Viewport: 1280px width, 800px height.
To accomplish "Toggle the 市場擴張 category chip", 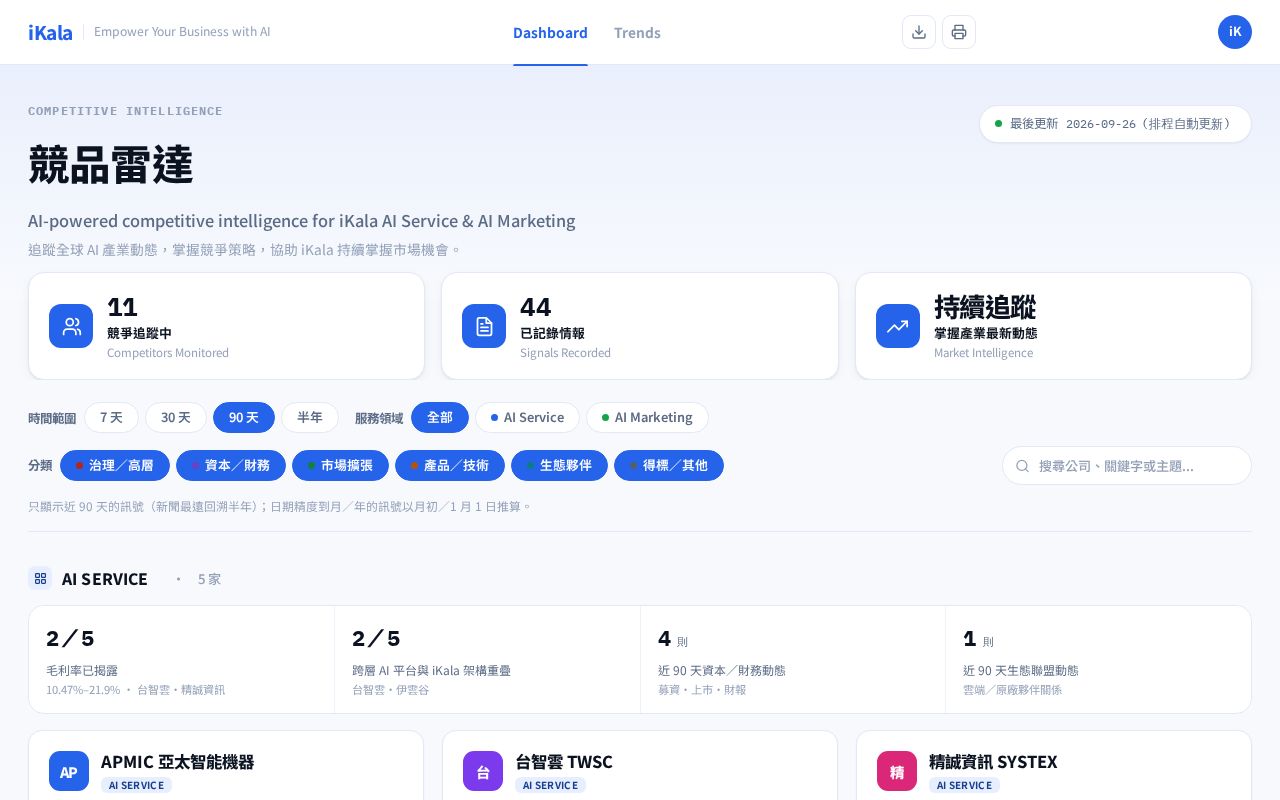I will point(340,465).
